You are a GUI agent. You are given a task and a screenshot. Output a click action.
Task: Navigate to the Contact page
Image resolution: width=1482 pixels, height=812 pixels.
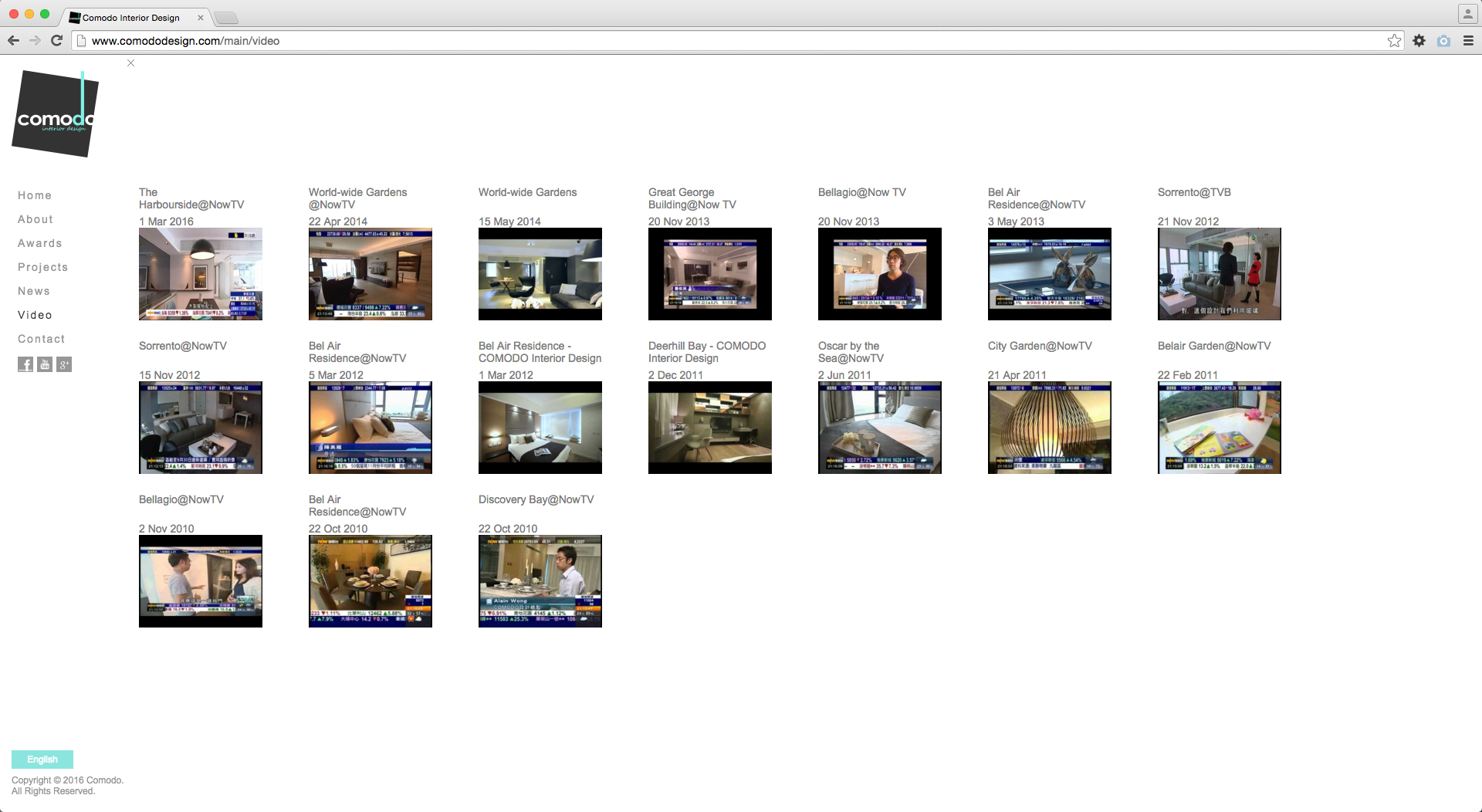(41, 339)
